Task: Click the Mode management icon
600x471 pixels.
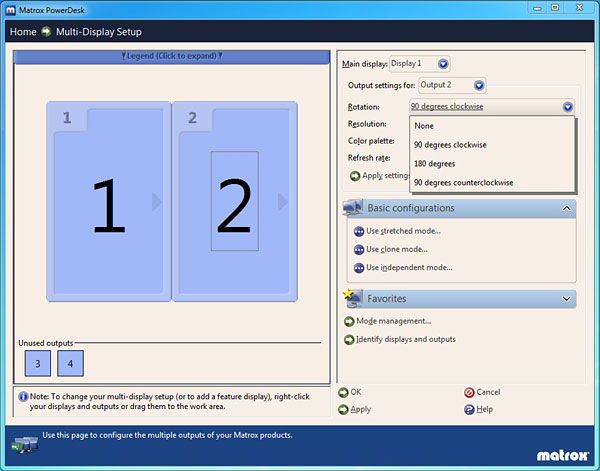Action: 349,321
